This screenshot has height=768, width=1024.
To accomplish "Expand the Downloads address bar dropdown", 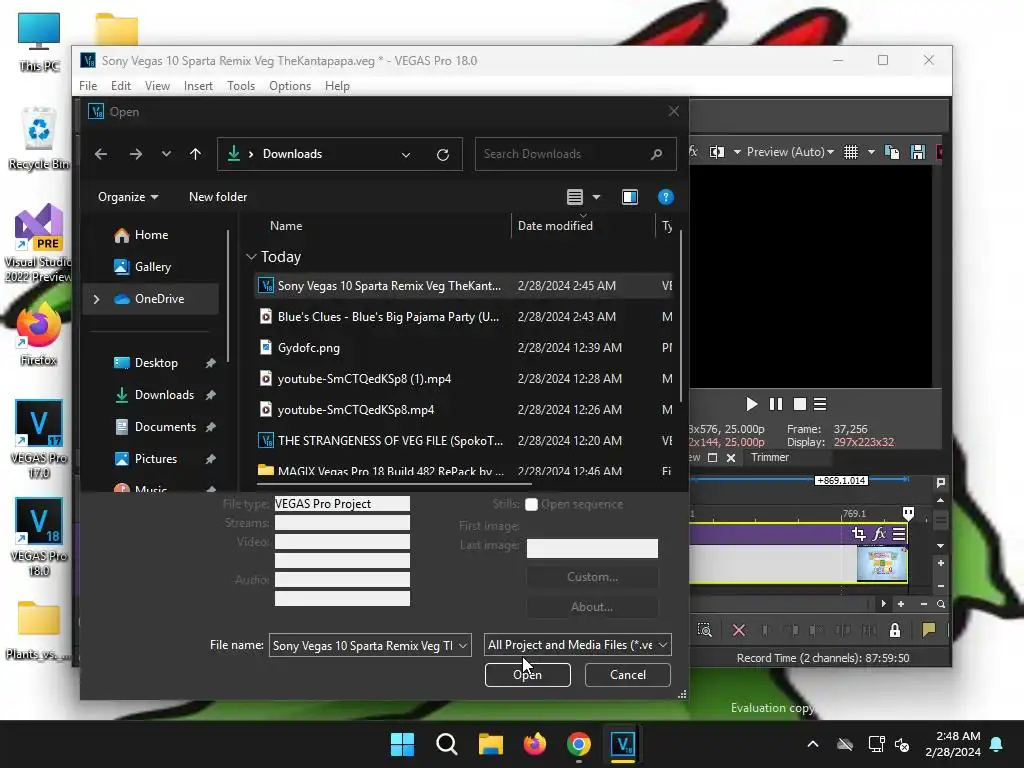I will pyautogui.click(x=406, y=155).
